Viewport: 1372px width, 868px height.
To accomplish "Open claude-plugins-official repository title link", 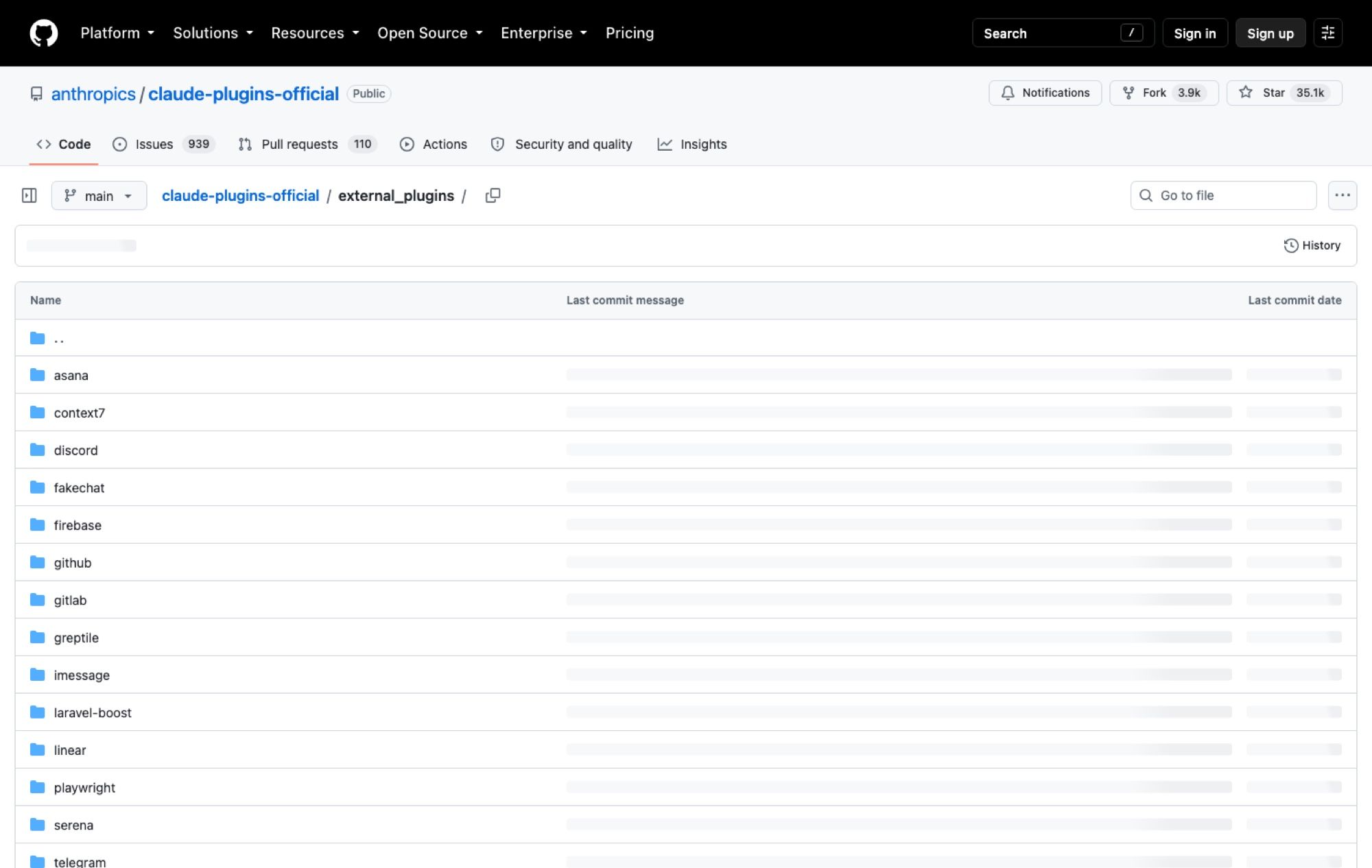I will [244, 94].
